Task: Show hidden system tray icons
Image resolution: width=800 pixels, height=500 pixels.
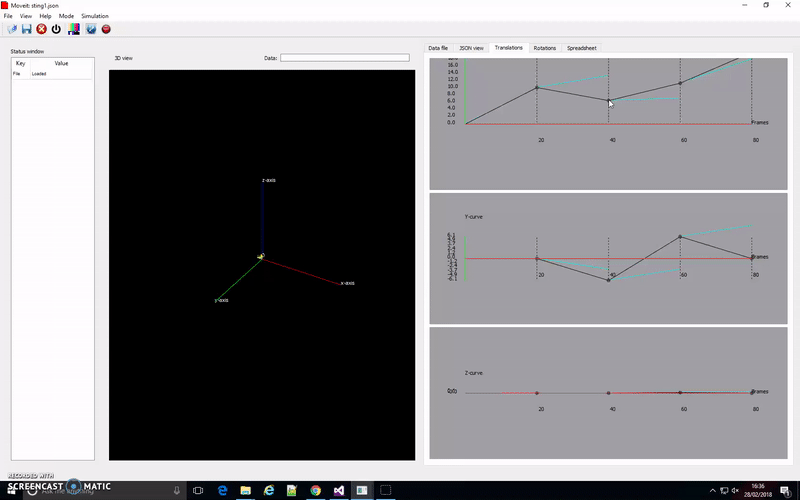Action: (x=713, y=490)
